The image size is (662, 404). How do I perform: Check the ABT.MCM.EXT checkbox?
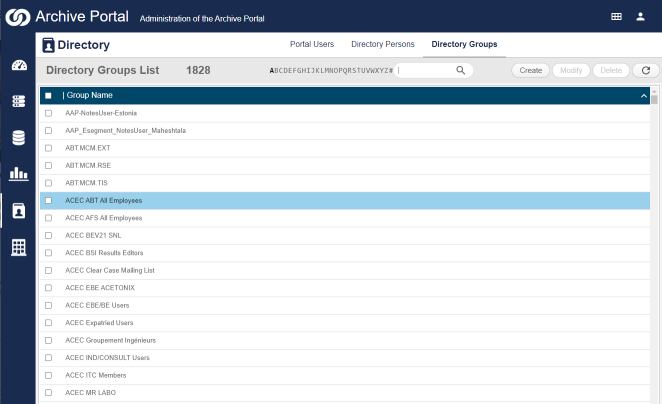pyautogui.click(x=49, y=148)
